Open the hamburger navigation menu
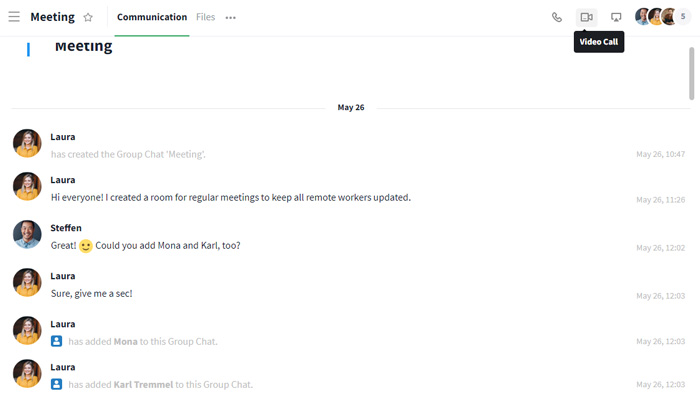The width and height of the screenshot is (700, 400). [x=14, y=17]
